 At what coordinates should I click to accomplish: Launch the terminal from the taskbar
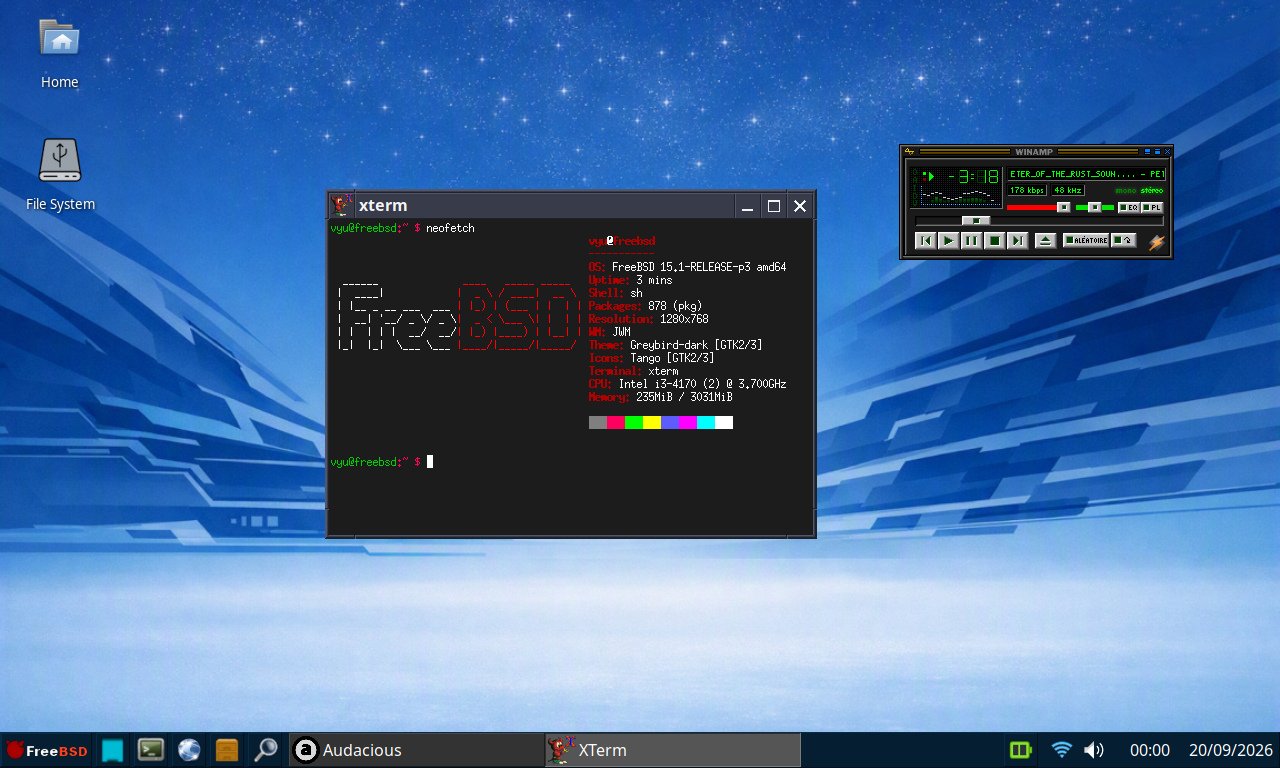pos(151,750)
